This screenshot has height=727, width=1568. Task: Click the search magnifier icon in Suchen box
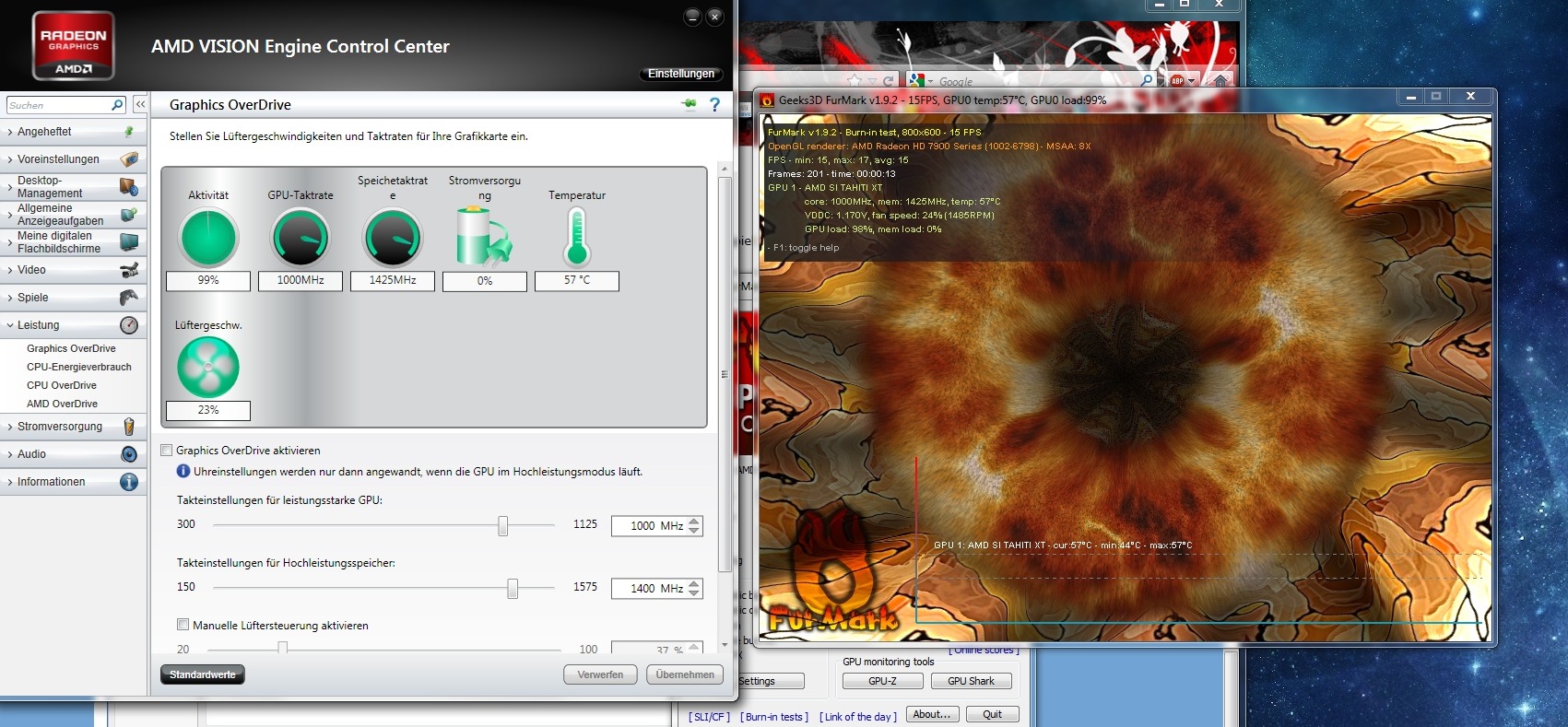117,105
